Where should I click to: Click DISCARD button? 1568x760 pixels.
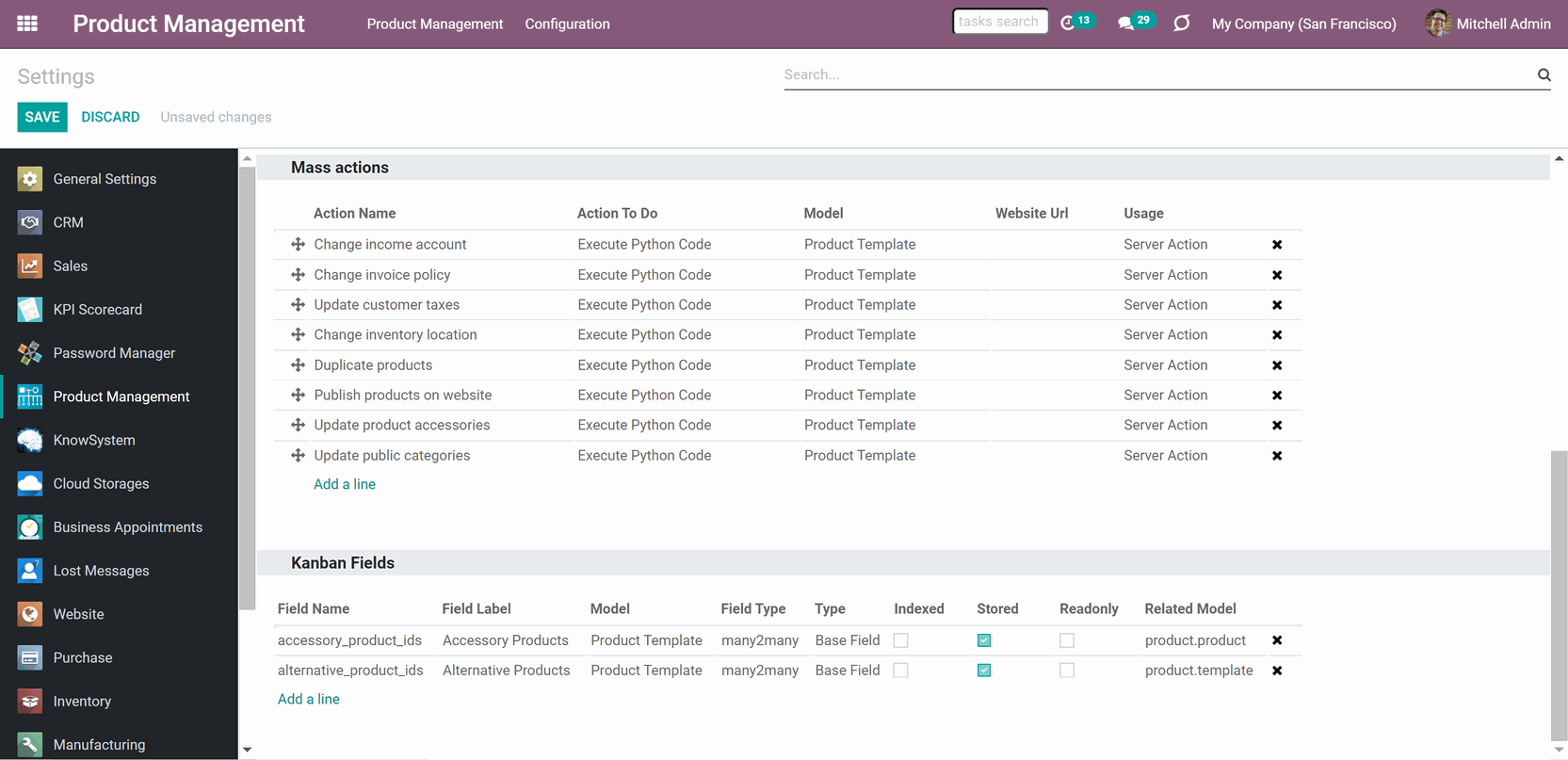tap(110, 117)
